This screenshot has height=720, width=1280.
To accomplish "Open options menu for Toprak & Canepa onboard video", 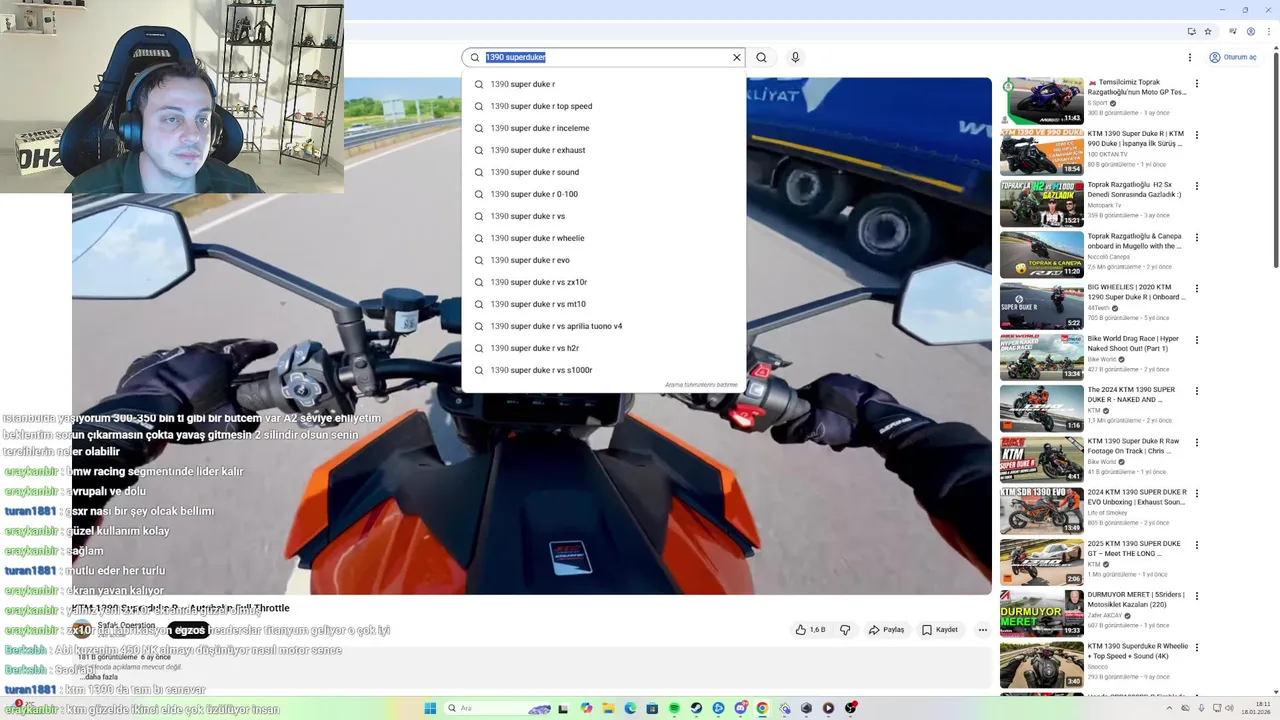I will tap(1196, 238).
